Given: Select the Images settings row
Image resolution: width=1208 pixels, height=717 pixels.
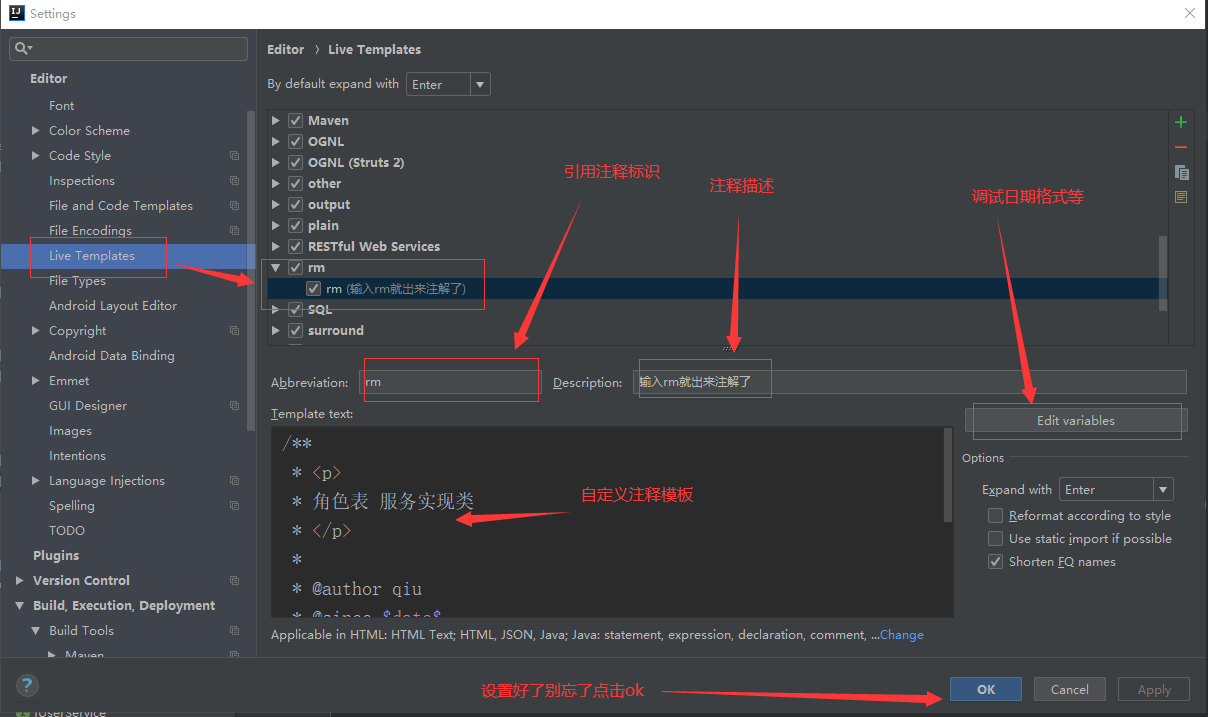Looking at the screenshot, I should [x=70, y=431].
